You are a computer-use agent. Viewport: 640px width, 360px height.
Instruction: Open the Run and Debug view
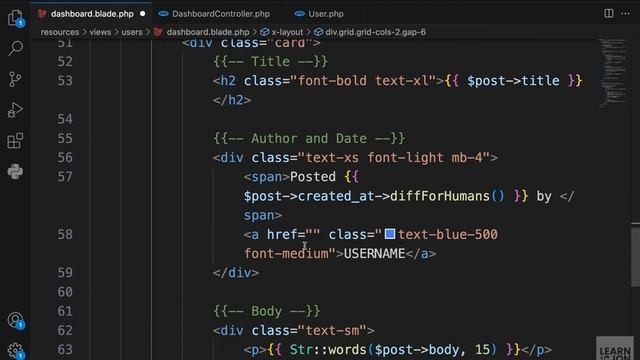pyautogui.click(x=15, y=110)
